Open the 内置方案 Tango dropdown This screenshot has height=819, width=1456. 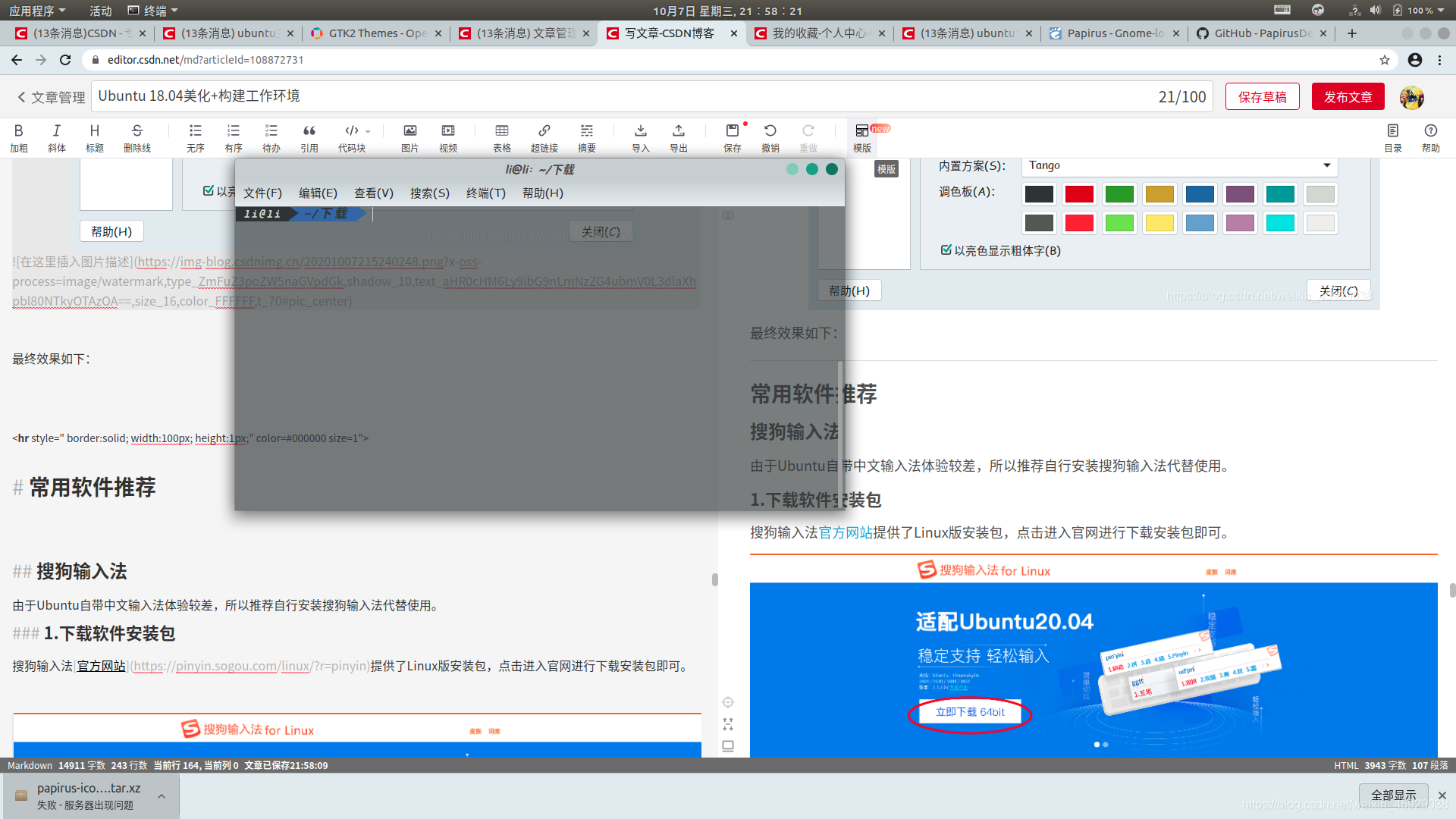tap(1179, 165)
